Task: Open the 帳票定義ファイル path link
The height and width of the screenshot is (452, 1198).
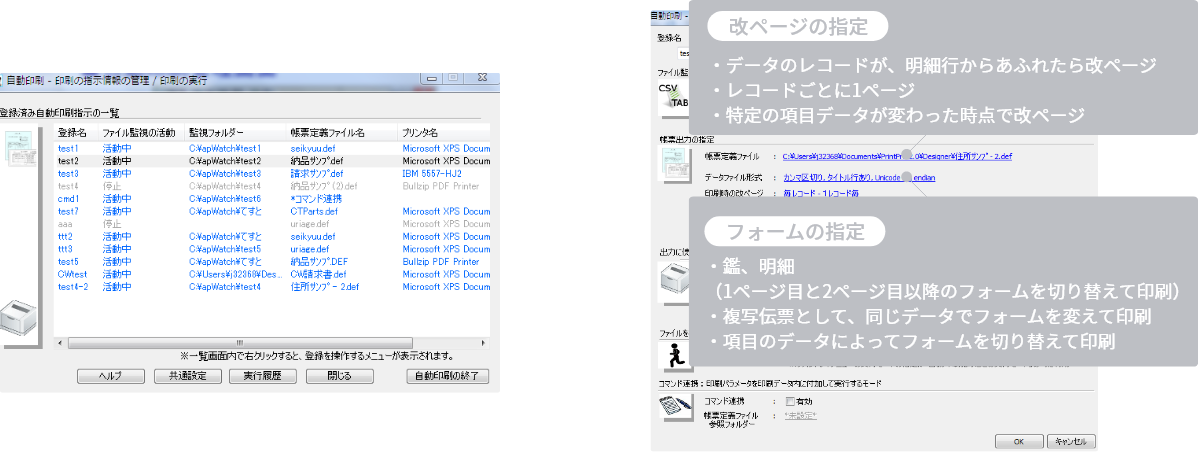Action: 897,156
